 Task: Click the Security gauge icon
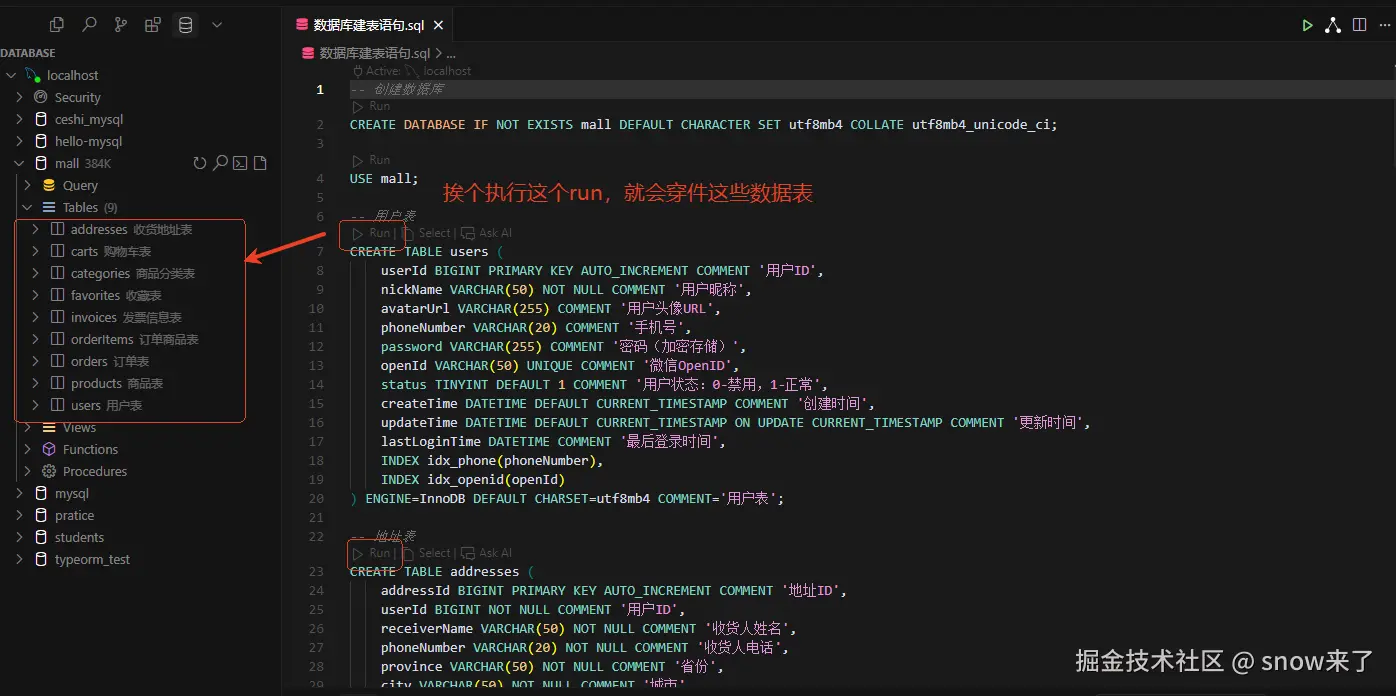click(x=41, y=97)
